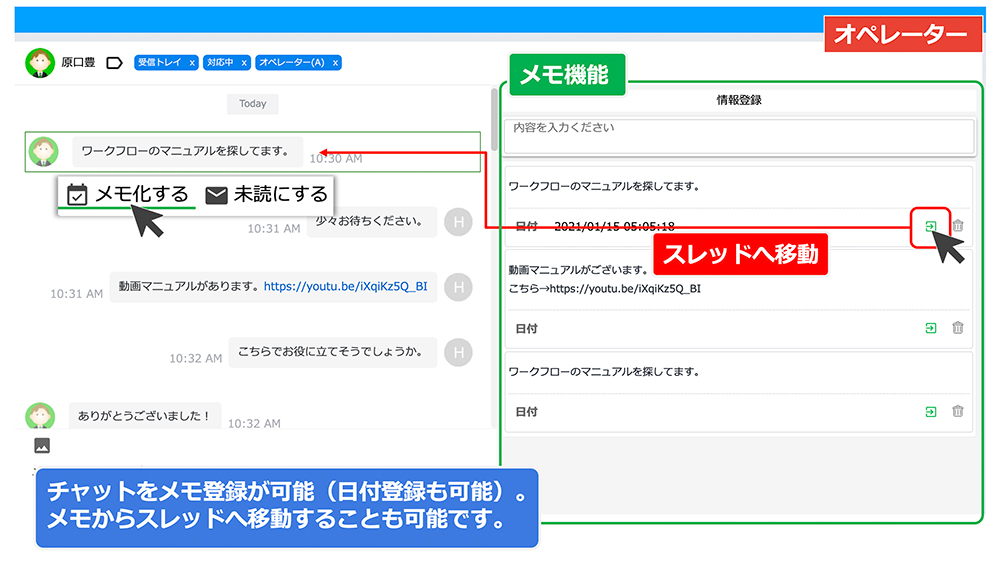Viewport: 1000px width, 566px height.
Task: Click the message こちらでお役に立てそうでしょうか
Action: 332,352
